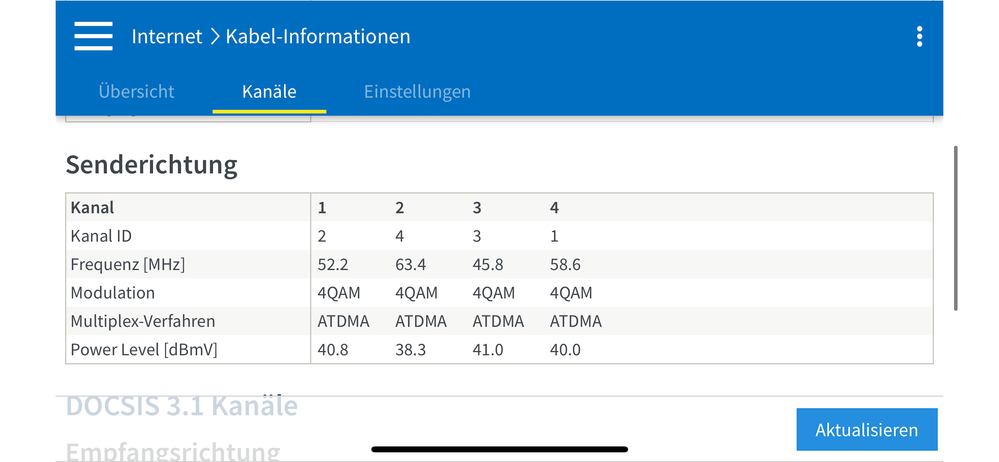Open the three-dot more options menu
The width and height of the screenshot is (999, 462).
[x=919, y=37]
